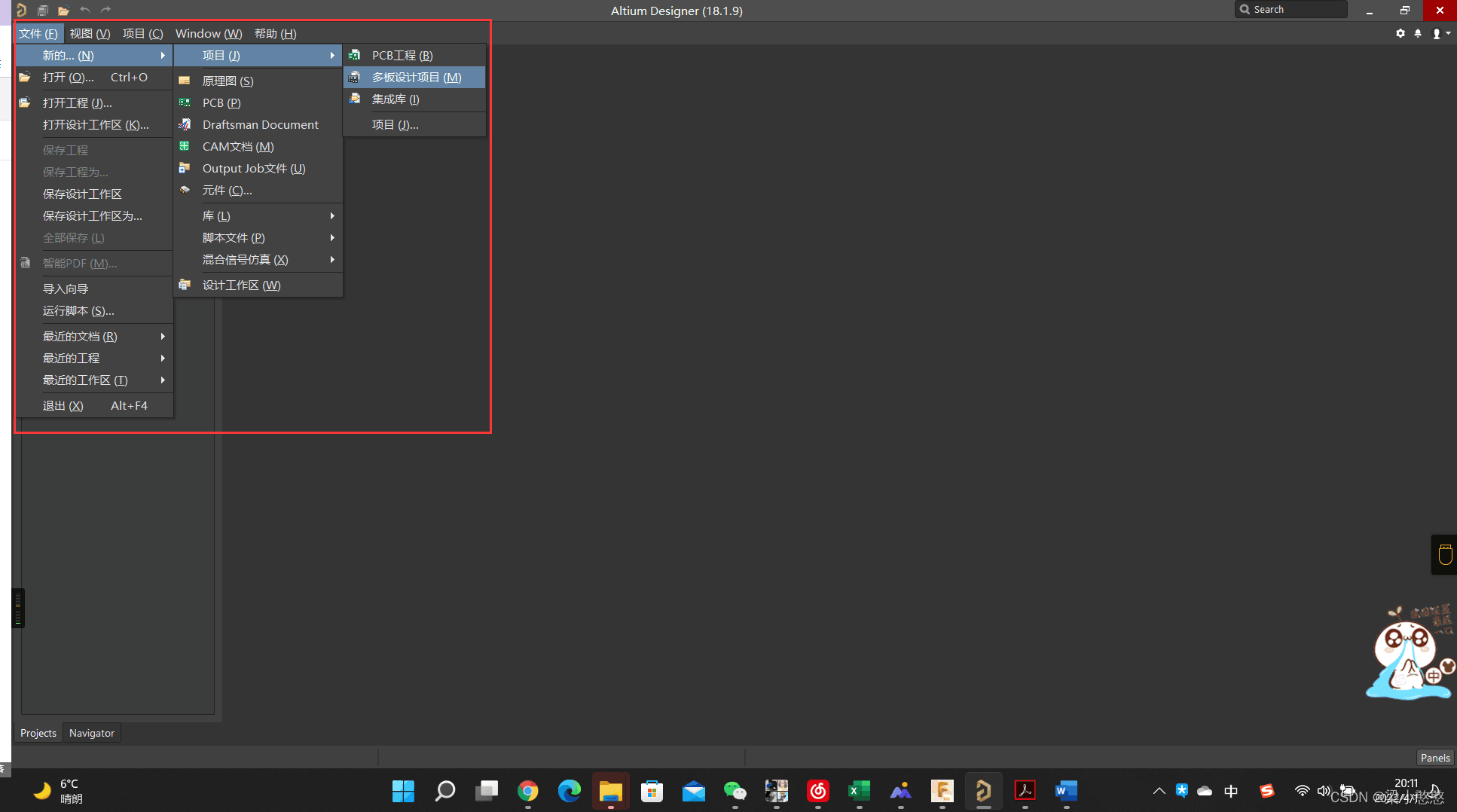
Task: Click the PCB工程 project icon
Action: (354, 55)
